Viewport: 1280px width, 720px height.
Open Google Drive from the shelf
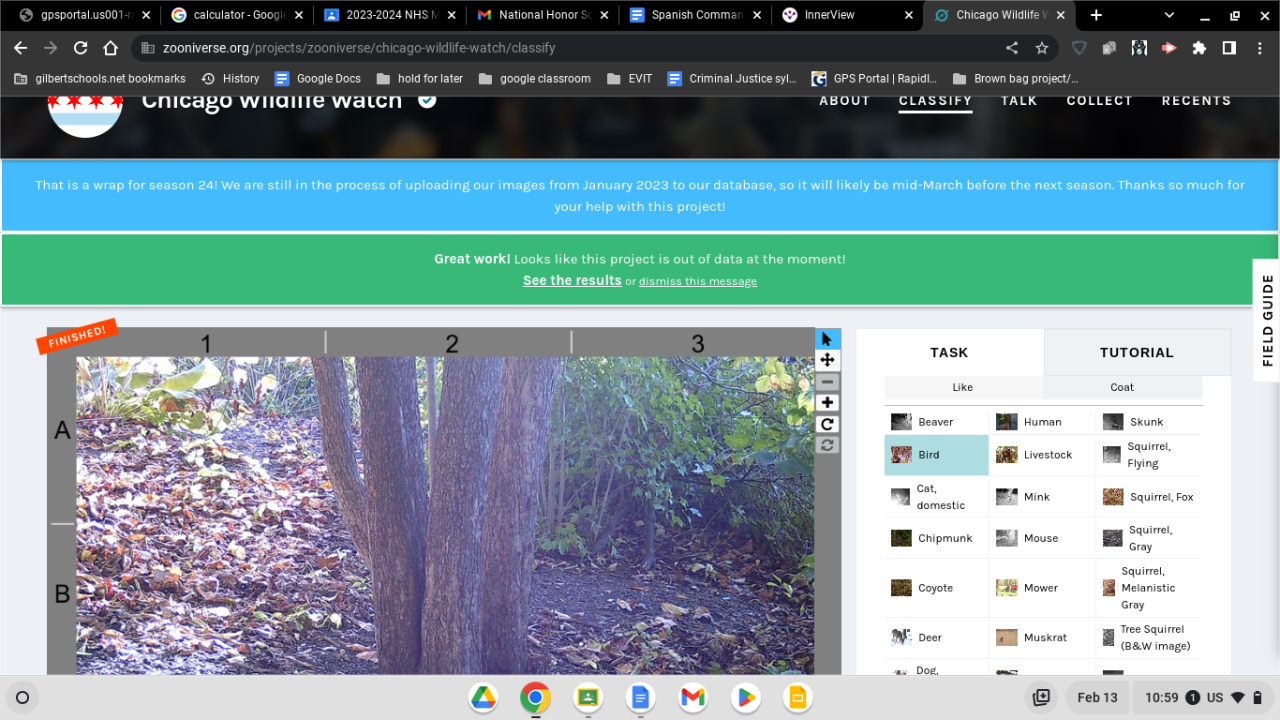click(483, 698)
